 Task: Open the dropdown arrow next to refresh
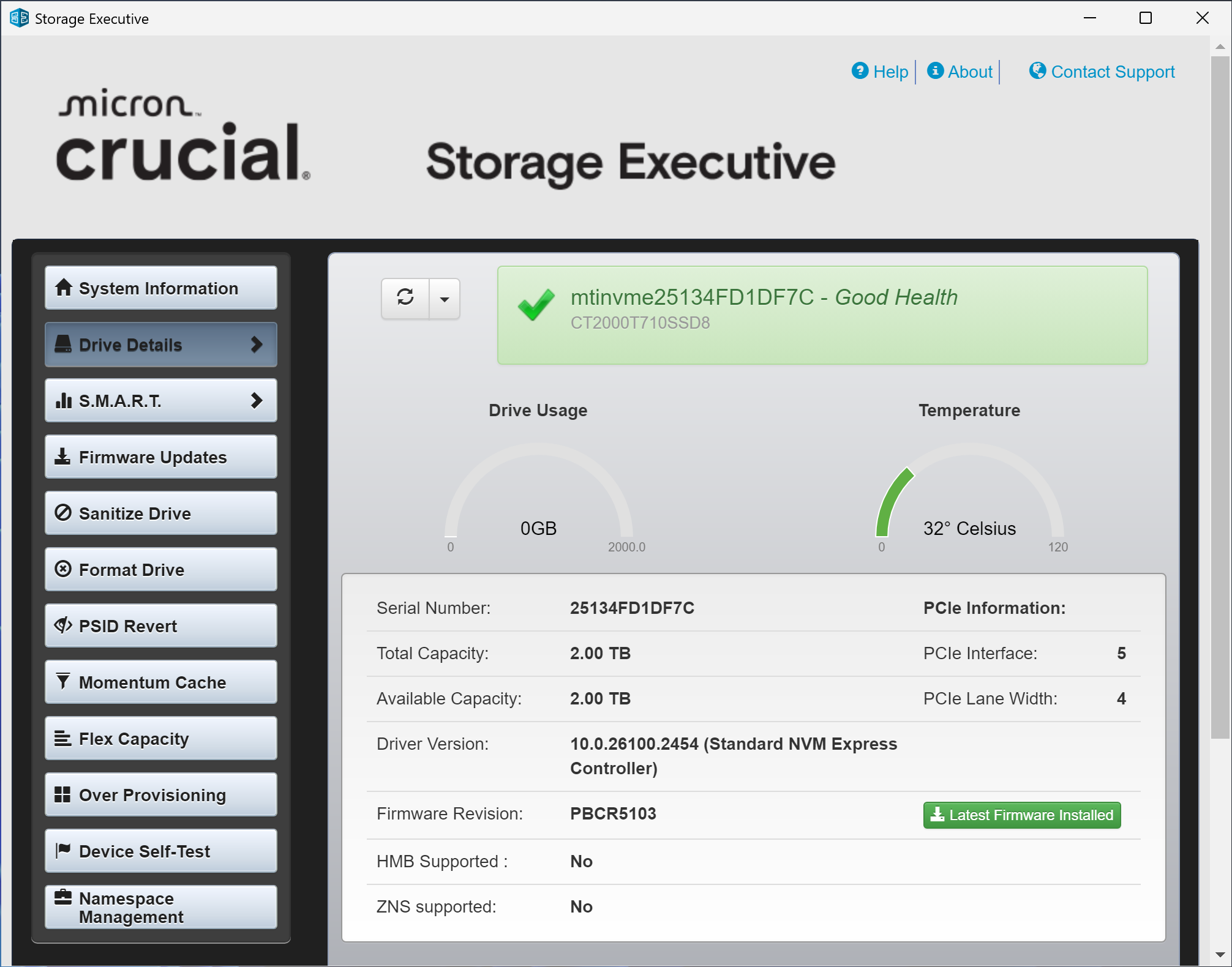point(445,298)
